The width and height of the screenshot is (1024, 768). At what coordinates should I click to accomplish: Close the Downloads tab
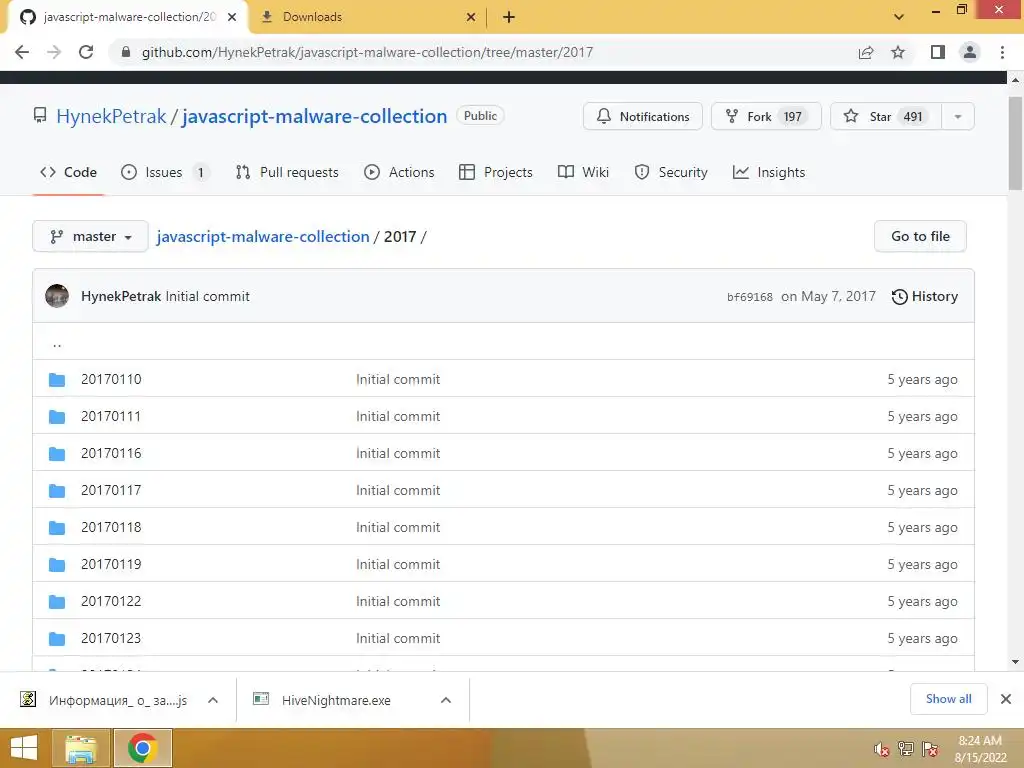(x=471, y=17)
